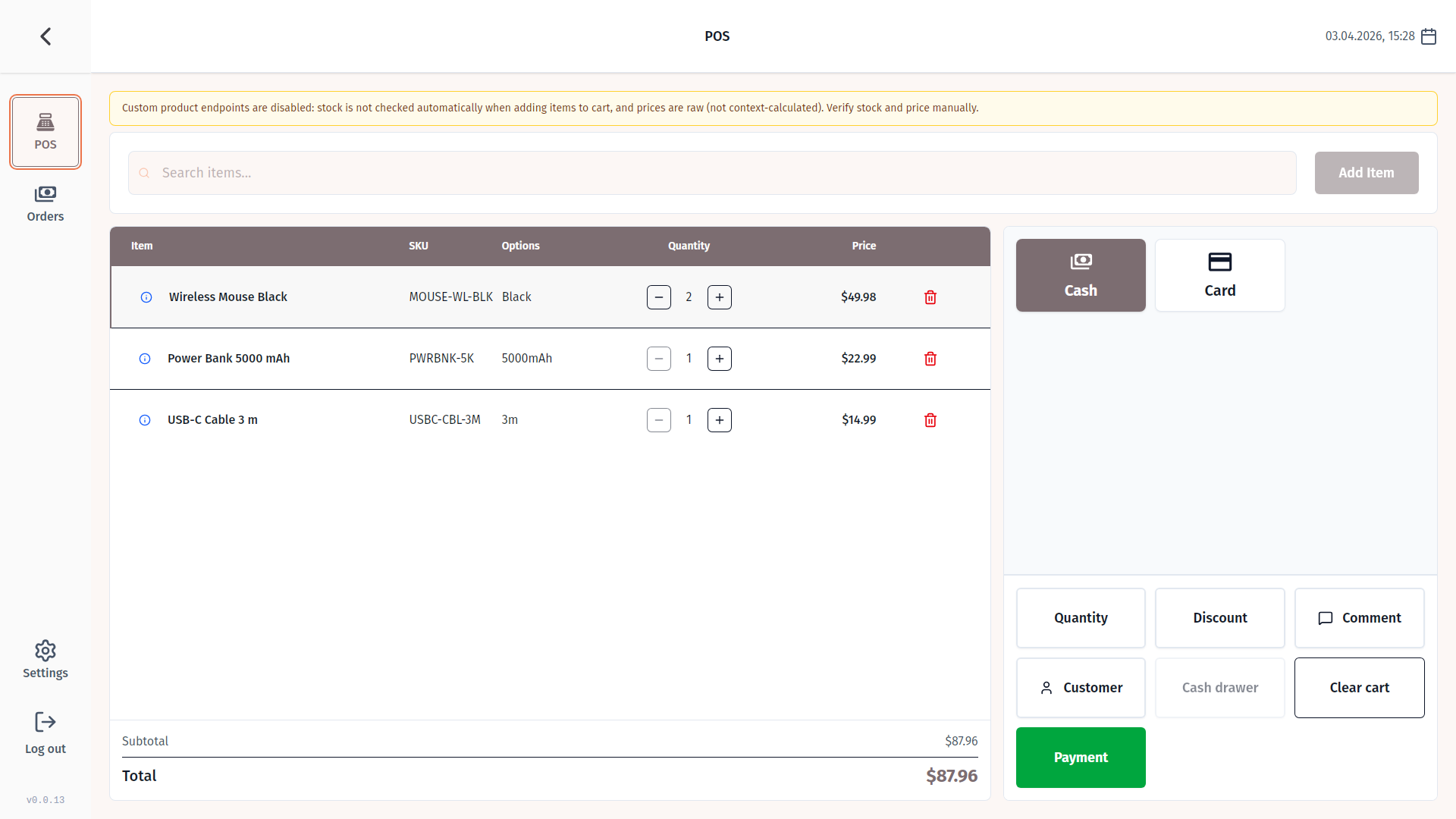Increase quantity of Power Bank 5000 mAh
This screenshot has width=1456, height=819.
click(720, 359)
